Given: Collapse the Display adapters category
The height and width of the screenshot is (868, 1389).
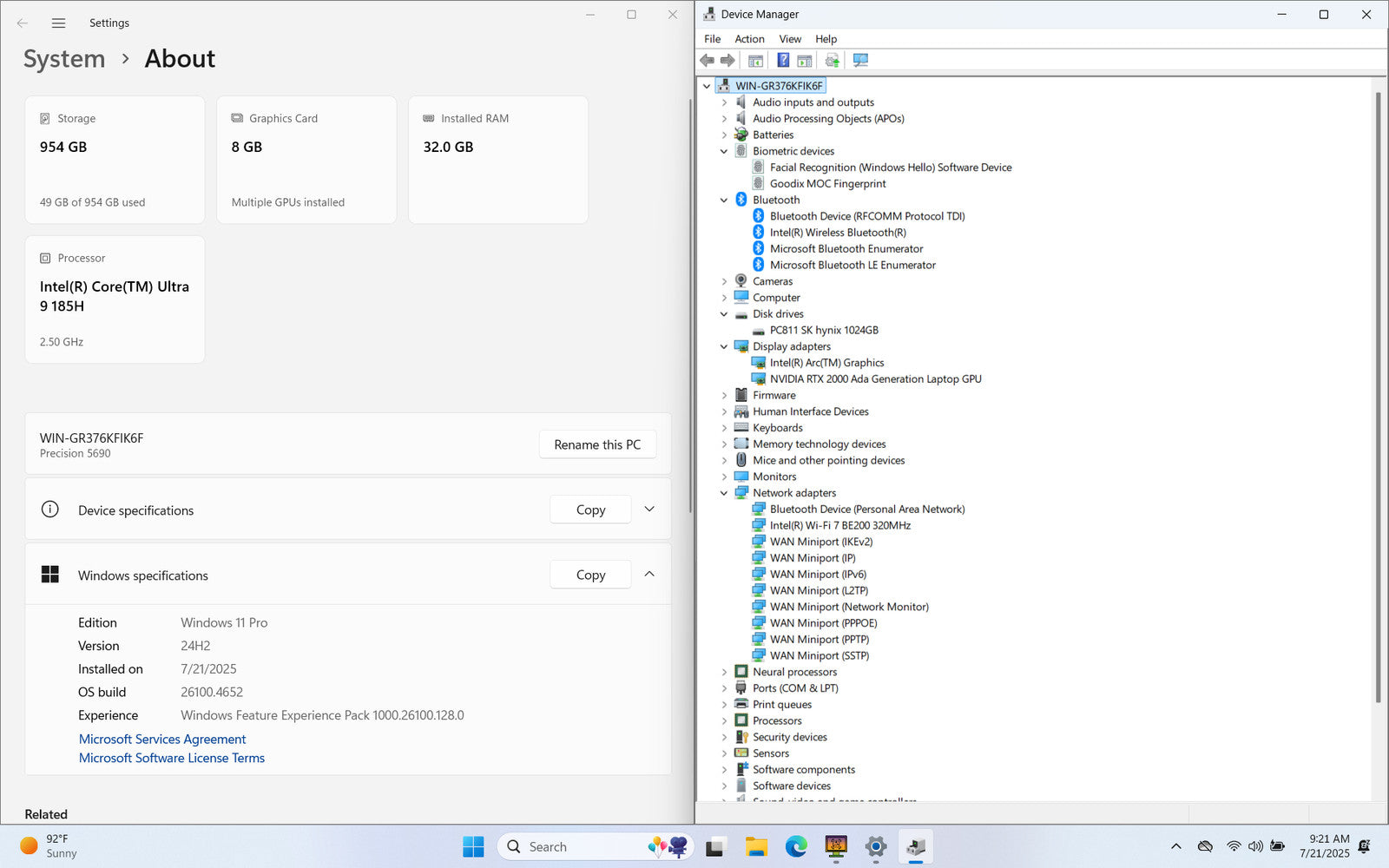Looking at the screenshot, I should pyautogui.click(x=724, y=346).
